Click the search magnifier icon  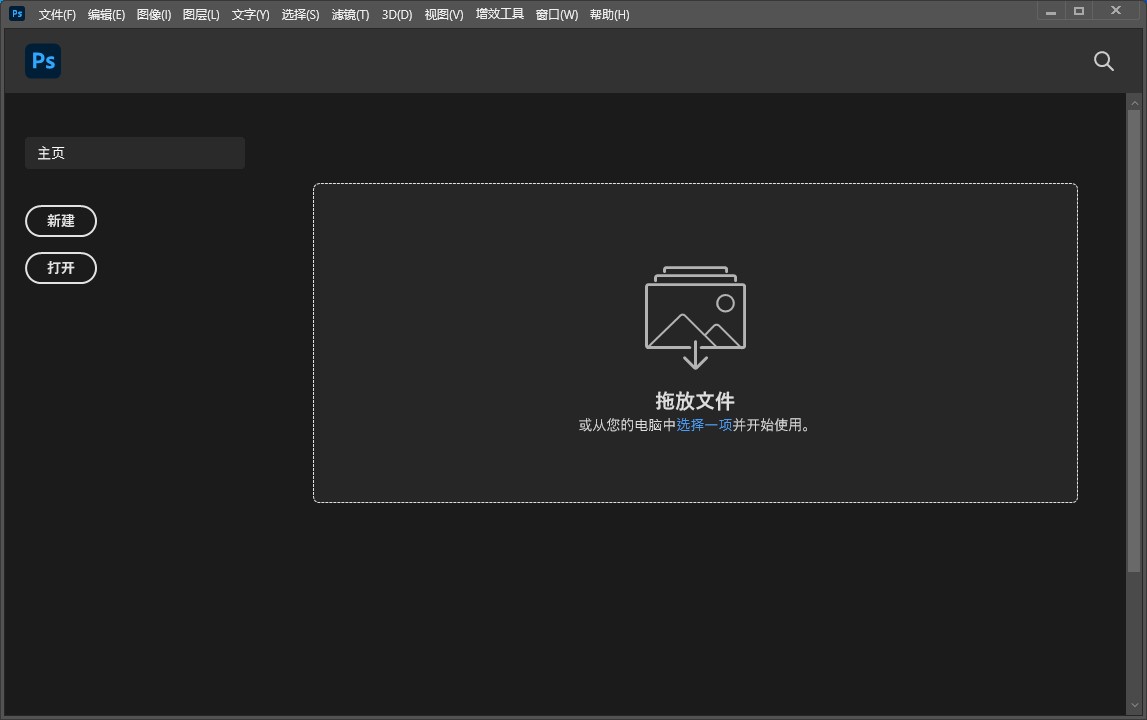(x=1103, y=61)
